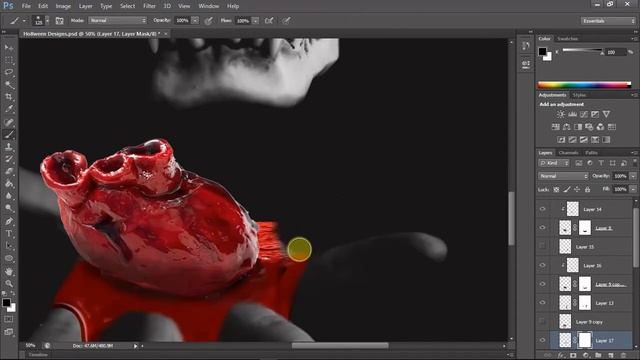Select the Clone Stamp tool
Viewport: 640px width, 360px height.
click(x=9, y=147)
